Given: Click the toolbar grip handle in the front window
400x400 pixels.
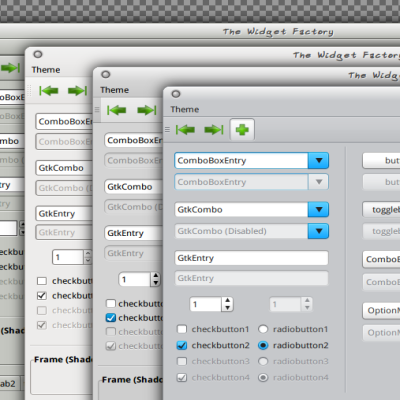Looking at the screenshot, I should (x=167, y=130).
